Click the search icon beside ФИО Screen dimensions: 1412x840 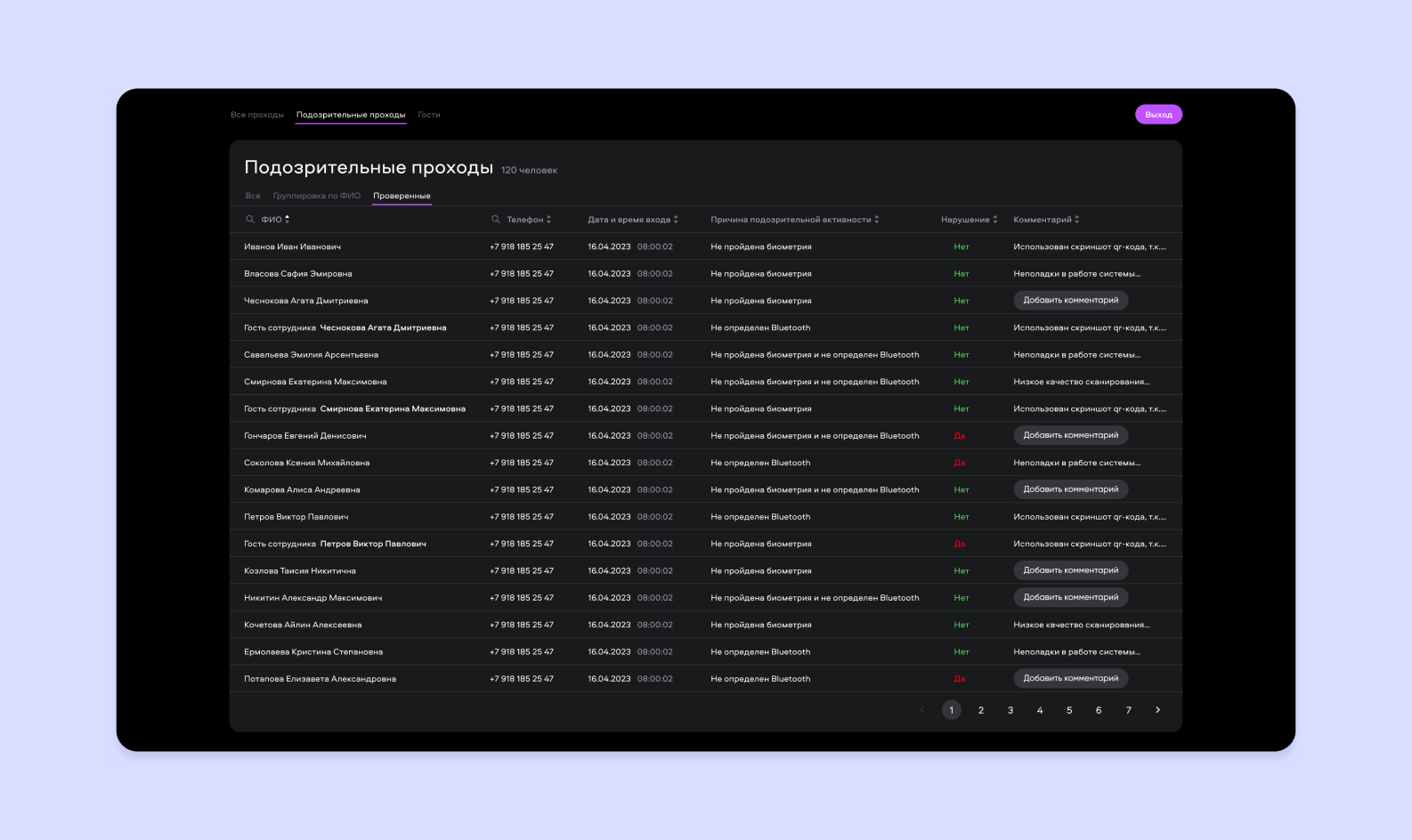point(250,220)
